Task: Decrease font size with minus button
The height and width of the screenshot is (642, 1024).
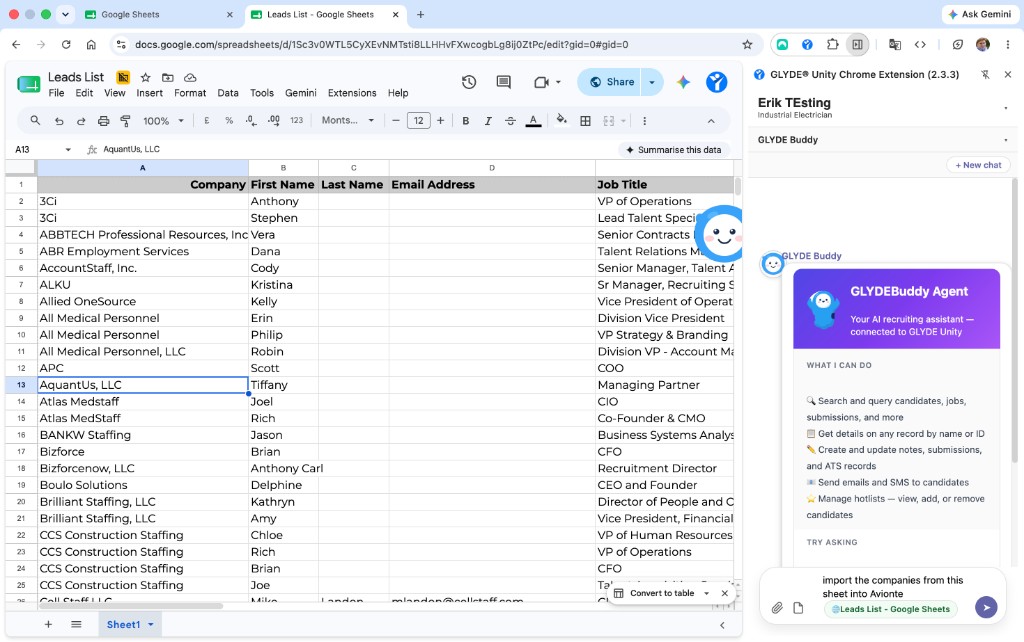Action: tap(395, 121)
